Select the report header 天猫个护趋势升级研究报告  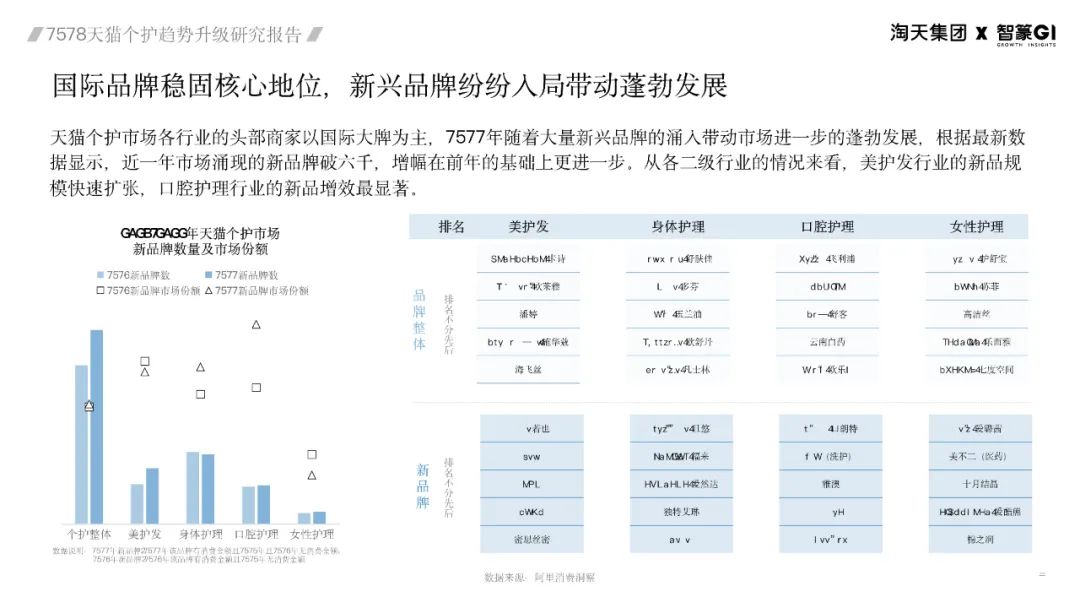click(174, 34)
